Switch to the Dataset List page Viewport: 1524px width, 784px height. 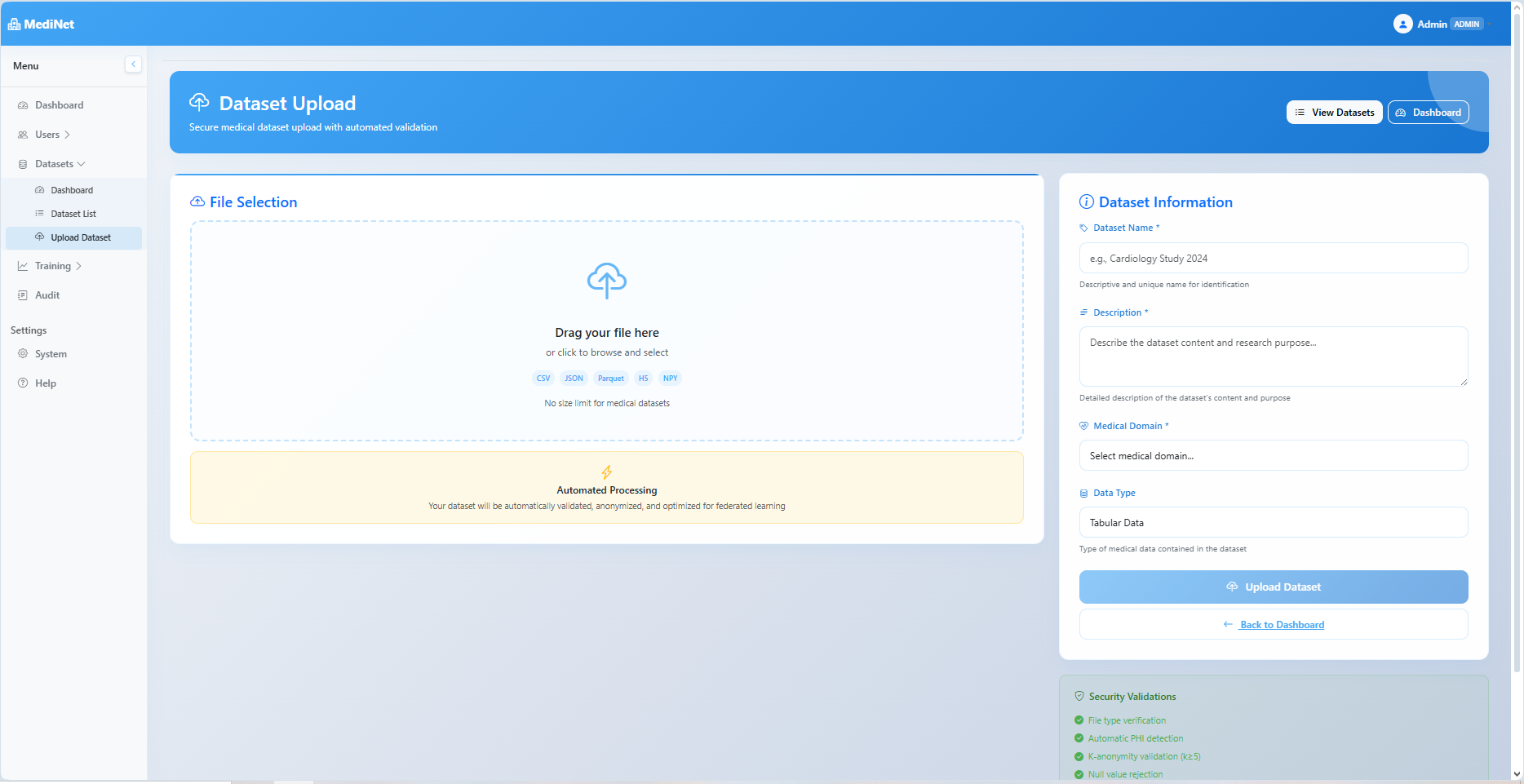73,213
